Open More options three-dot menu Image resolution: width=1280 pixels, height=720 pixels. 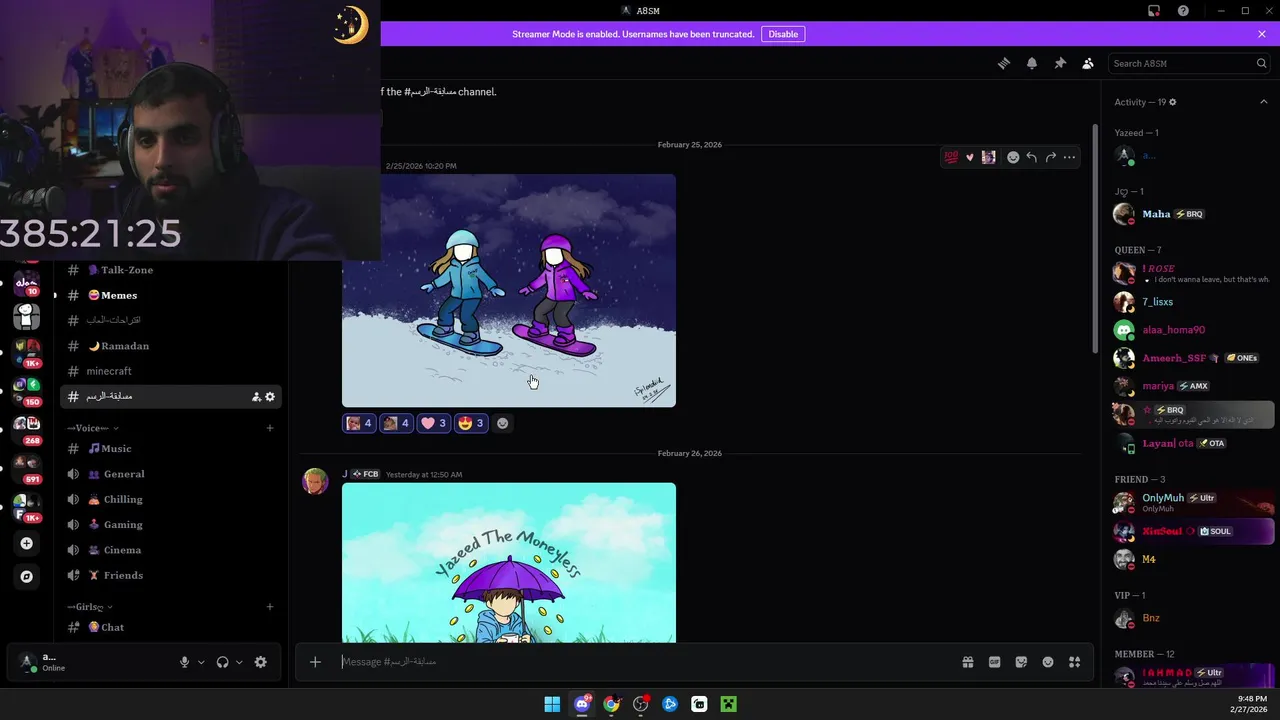1070,157
